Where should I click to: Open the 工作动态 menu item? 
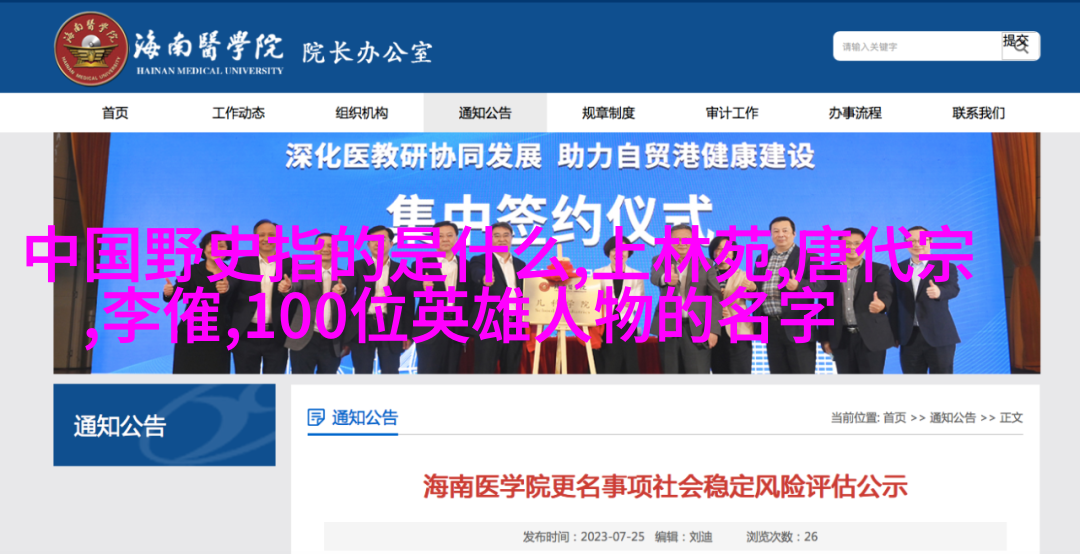pos(238,113)
